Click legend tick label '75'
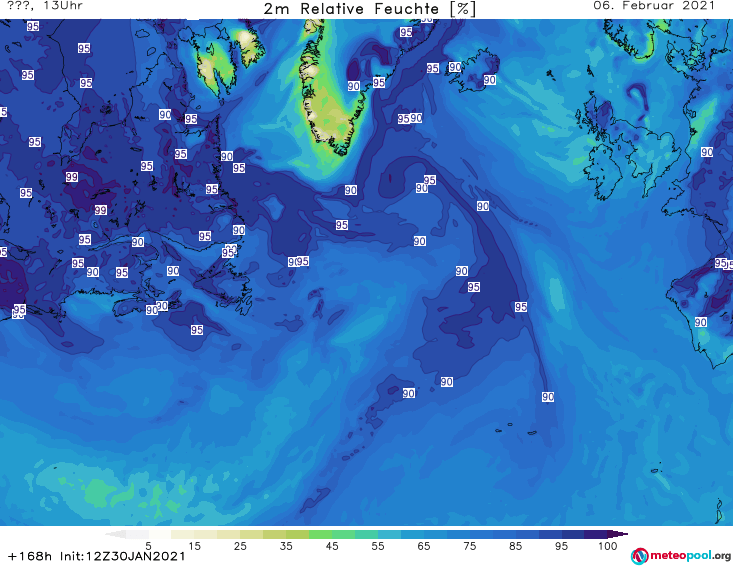Image resolution: width=733 pixels, height=566 pixels. 469,546
